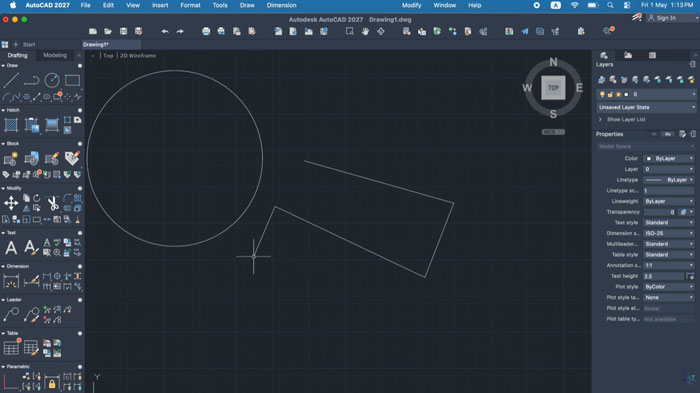This screenshot has height=393, width=700.
Task: Click the Top view label in viewport
Action: (x=108, y=56)
